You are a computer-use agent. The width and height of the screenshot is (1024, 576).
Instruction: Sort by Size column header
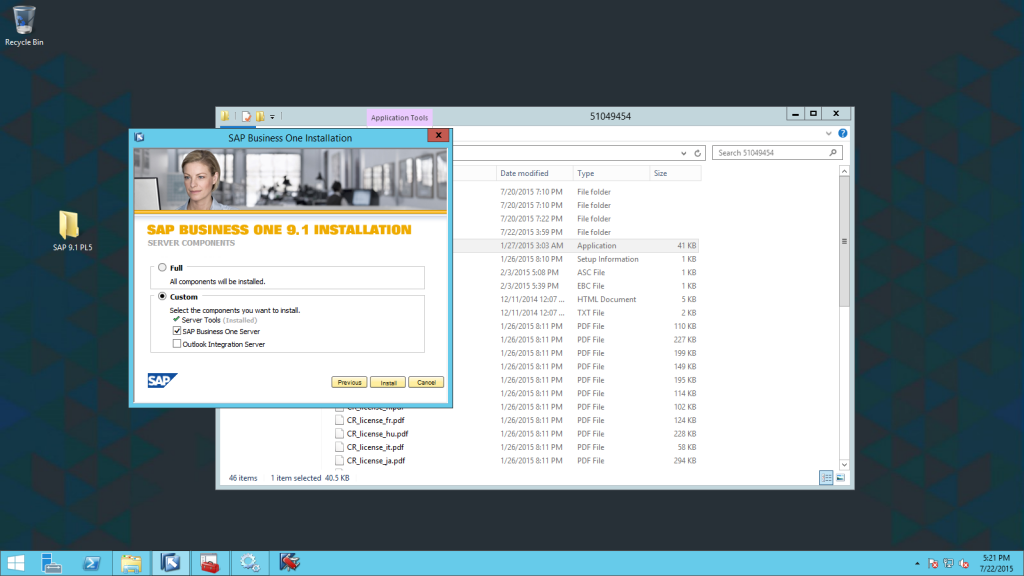coord(675,173)
